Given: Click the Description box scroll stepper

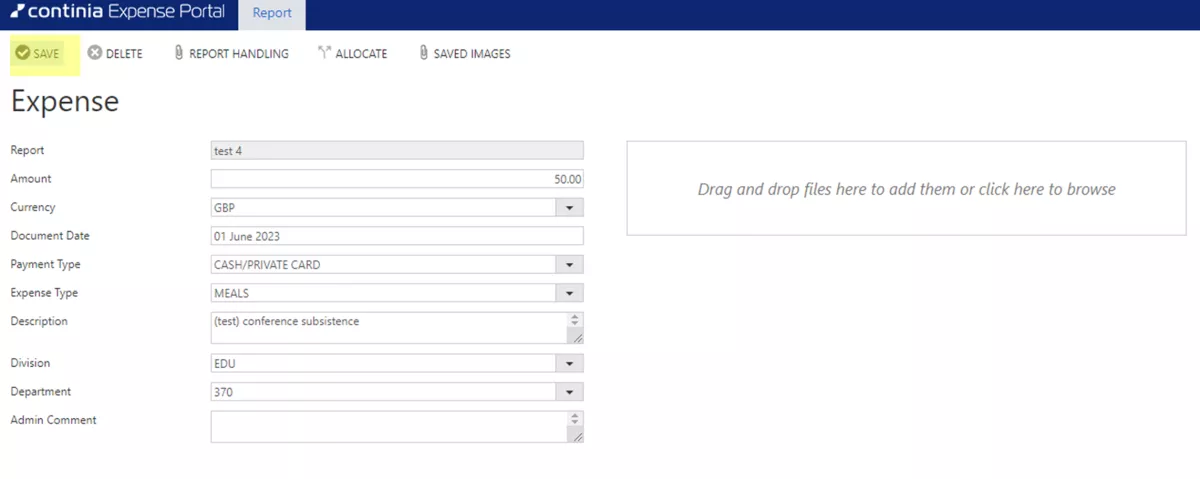Looking at the screenshot, I should (574, 321).
